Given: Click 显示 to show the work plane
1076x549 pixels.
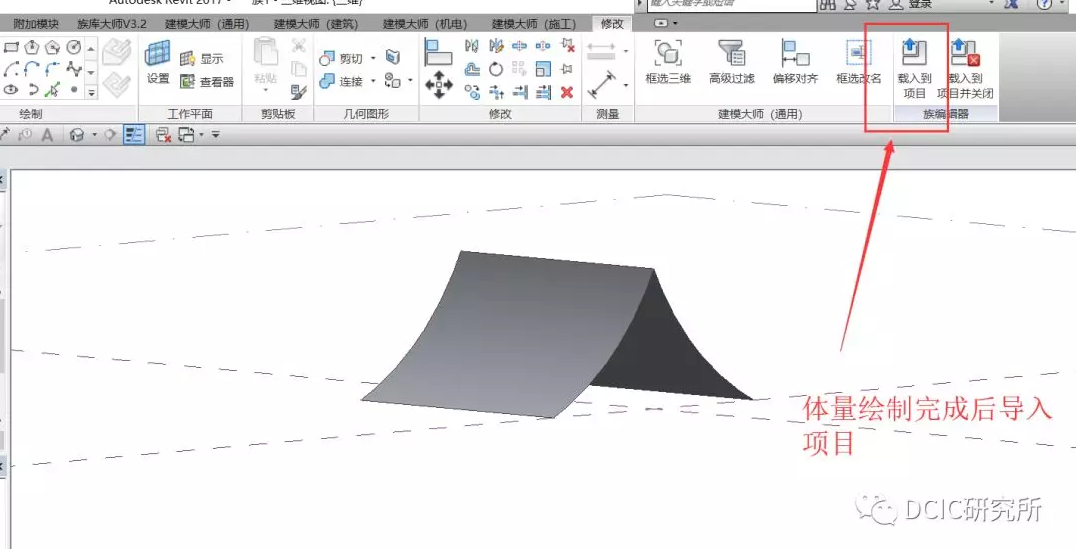Looking at the screenshot, I should pos(201,59).
